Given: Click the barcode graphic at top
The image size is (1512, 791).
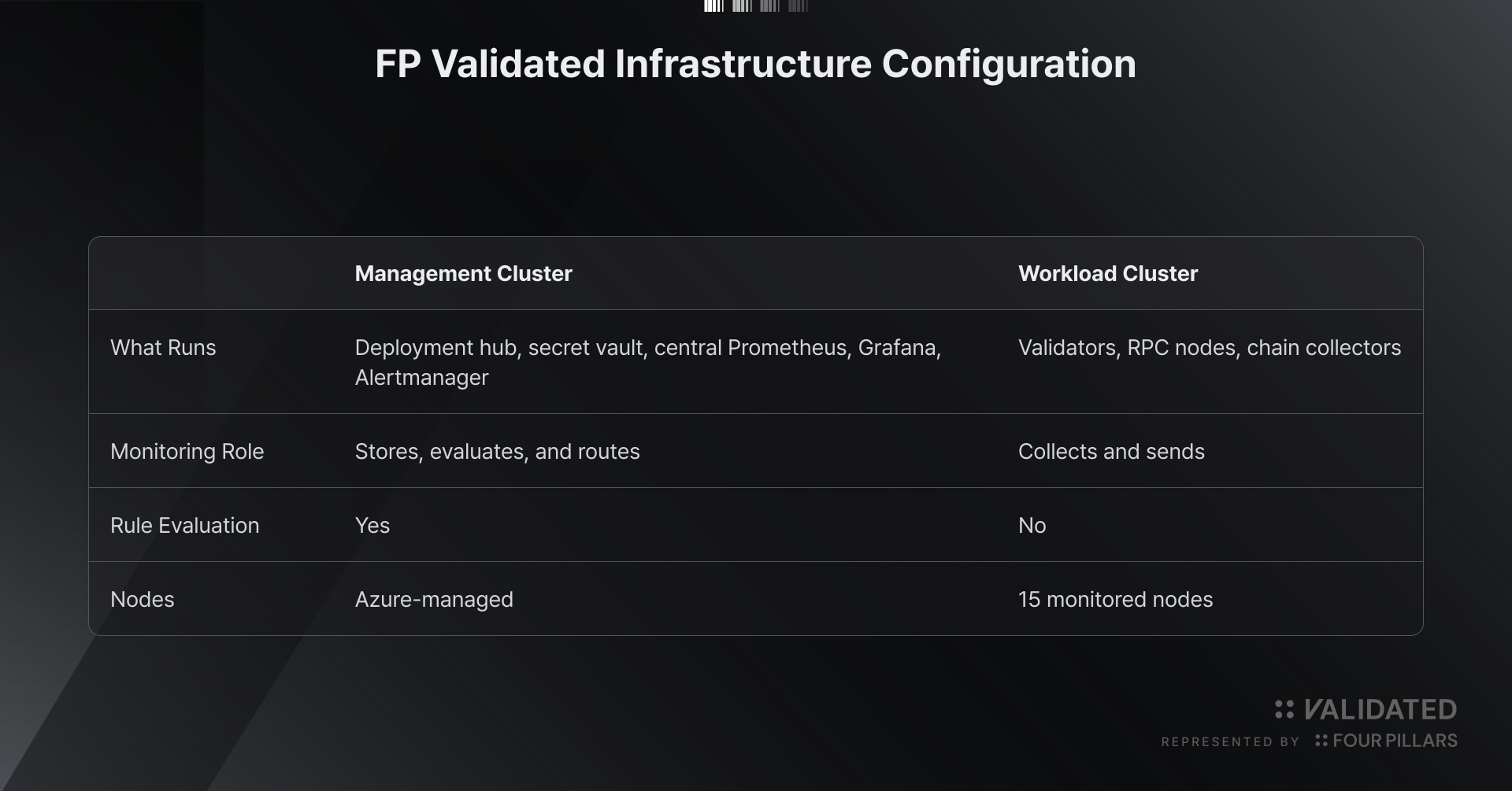Looking at the screenshot, I should coord(756,6).
